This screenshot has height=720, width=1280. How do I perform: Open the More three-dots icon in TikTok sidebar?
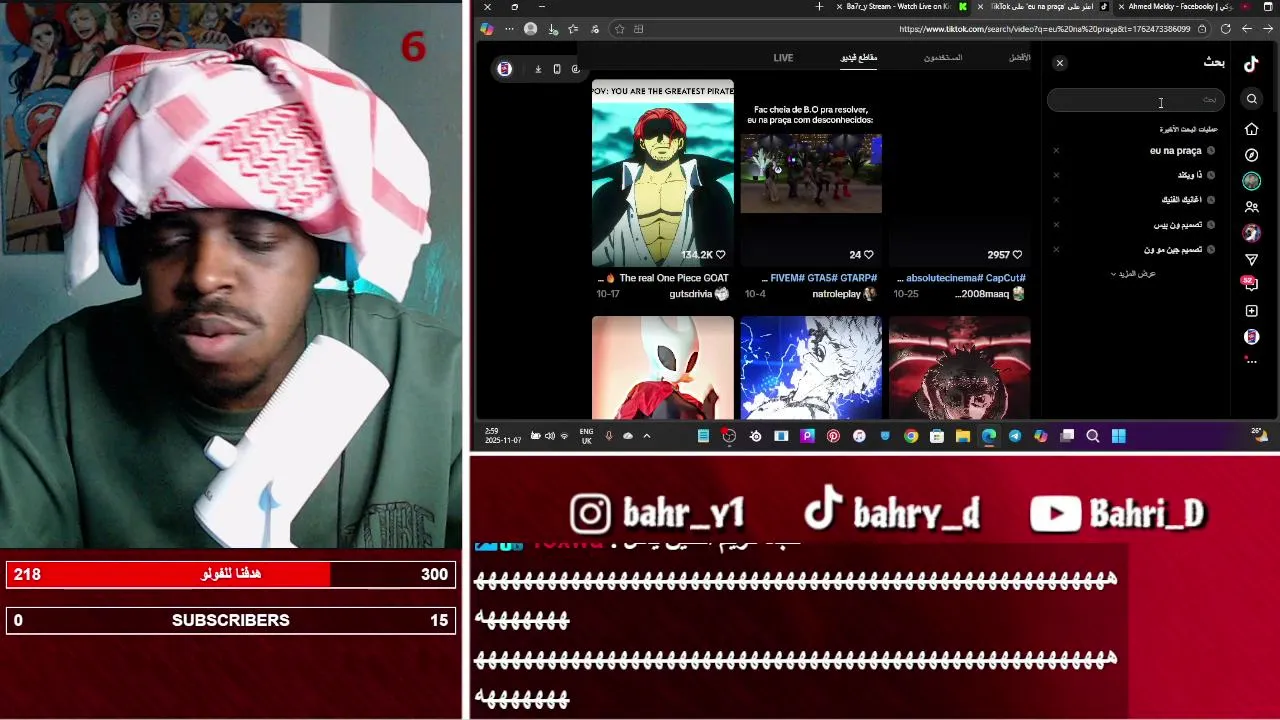[1251, 361]
